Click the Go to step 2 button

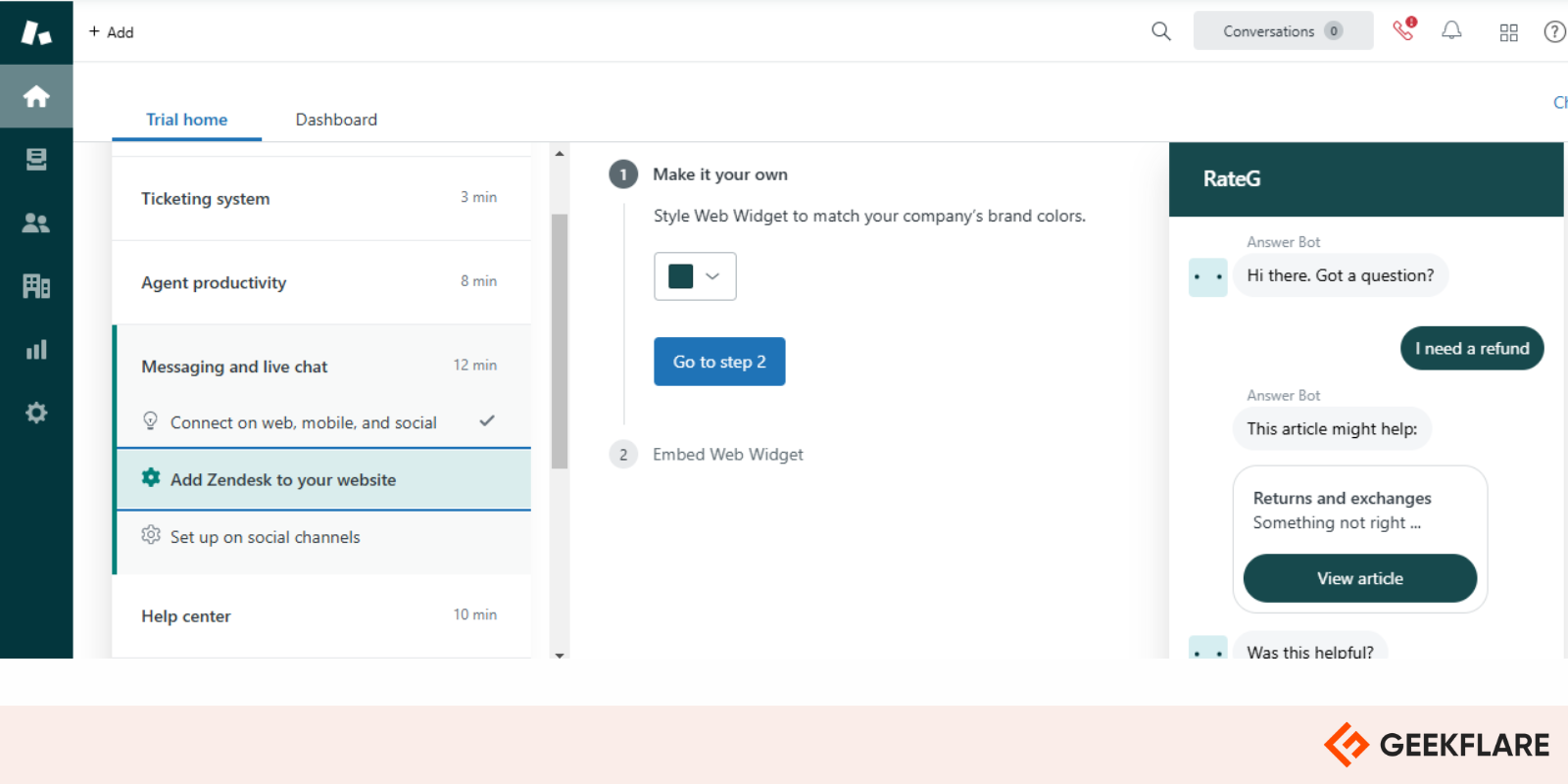(719, 362)
